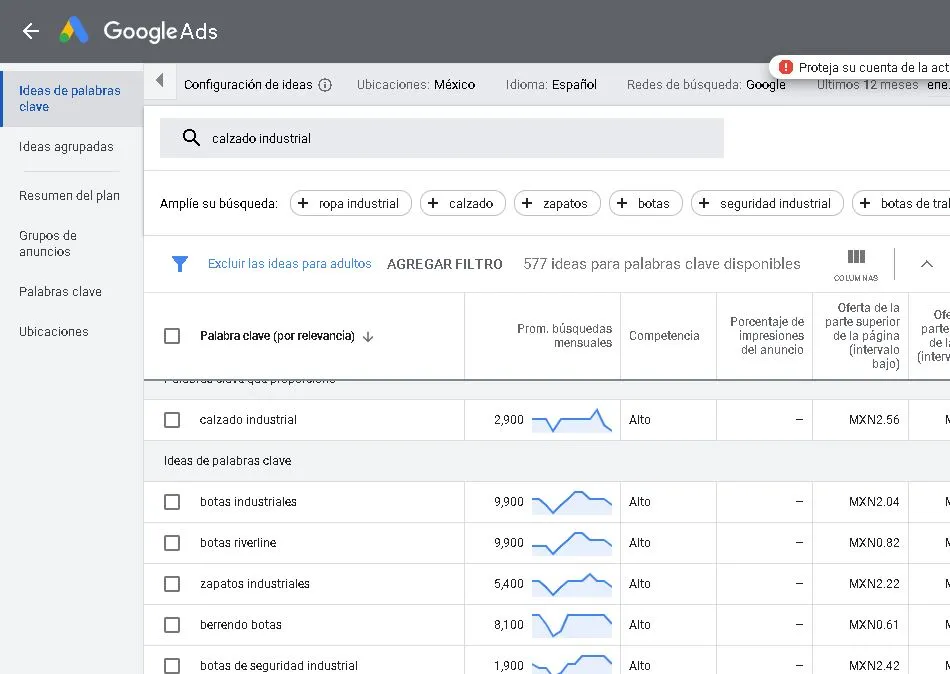
Task: Open the Últimos 12 meses date range
Action: point(882,85)
